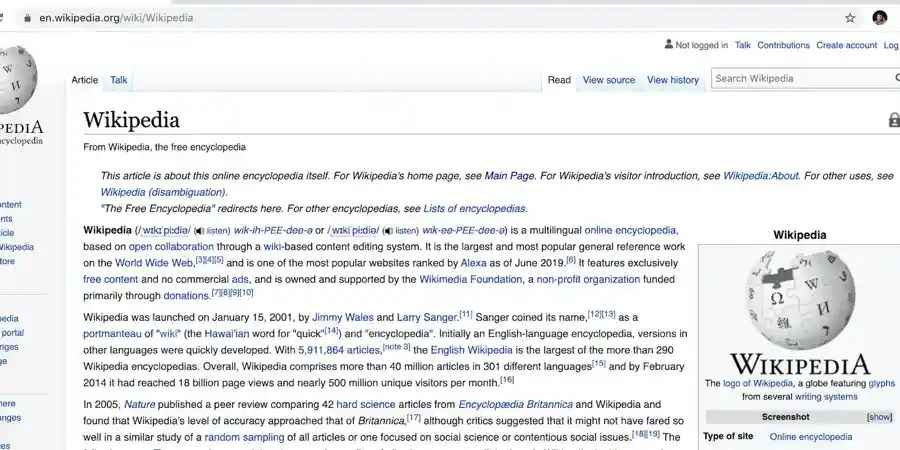This screenshot has width=900, height=450.
Task: Open the glyphs link in infobox caption
Action: point(882,383)
